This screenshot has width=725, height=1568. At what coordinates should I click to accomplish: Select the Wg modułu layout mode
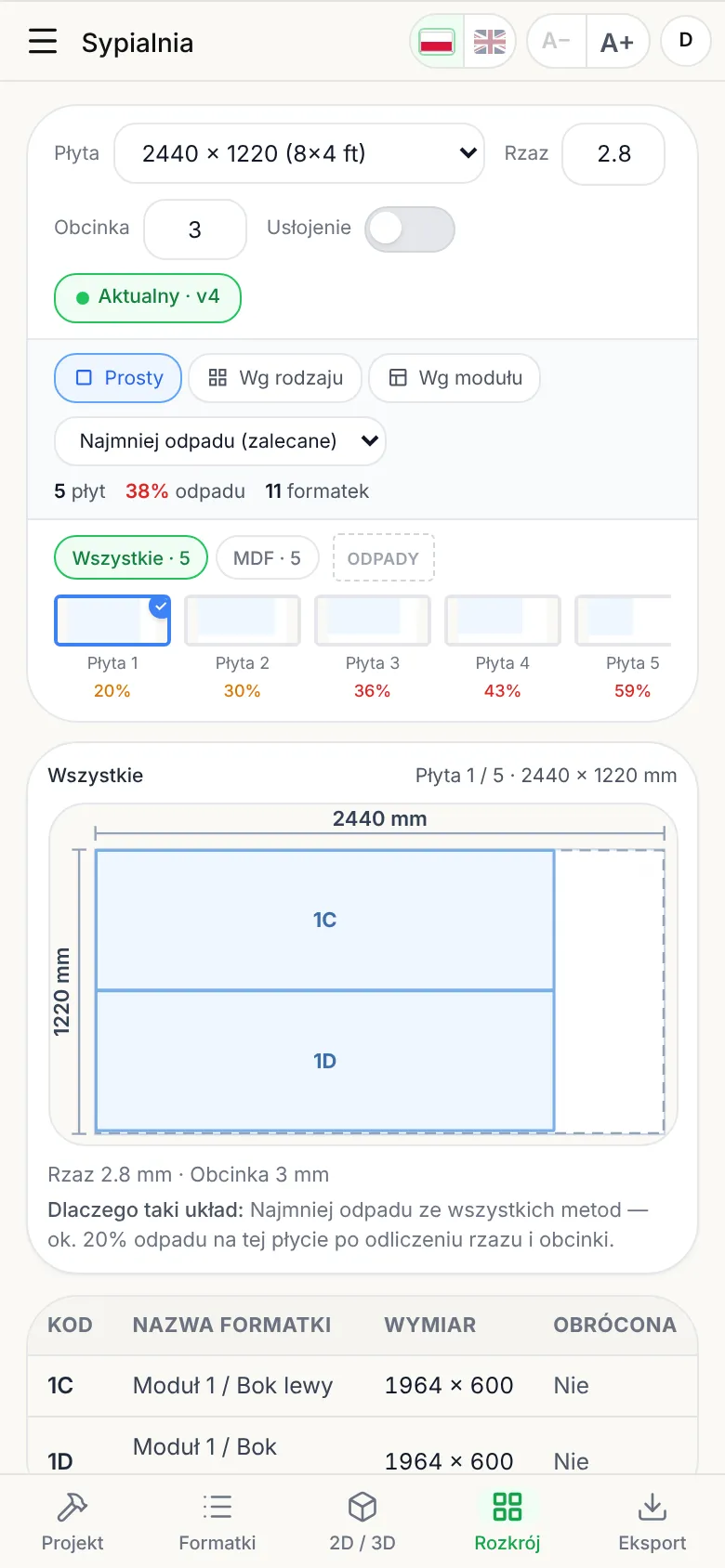[455, 378]
